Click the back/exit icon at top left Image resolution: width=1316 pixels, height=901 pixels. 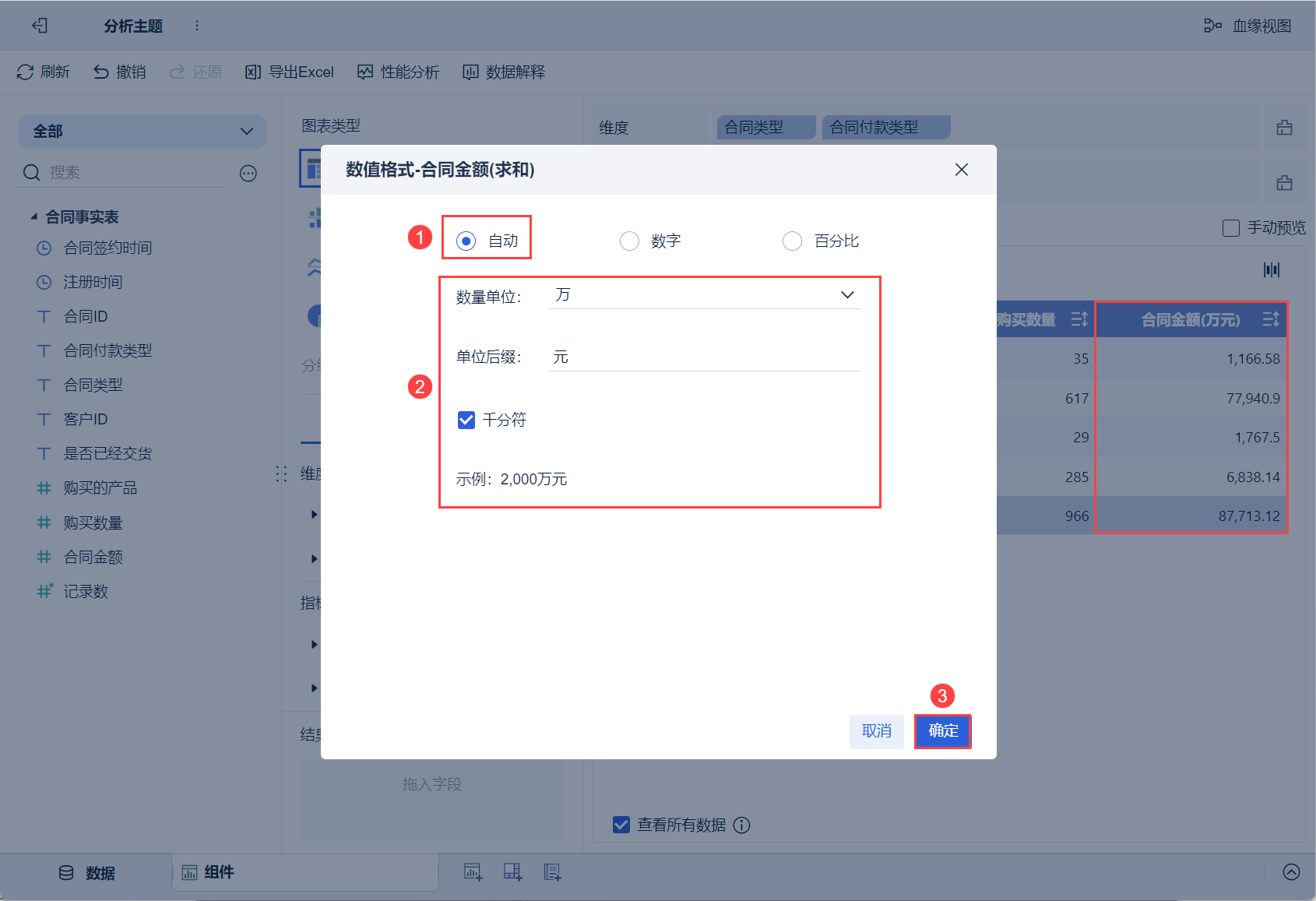40,26
